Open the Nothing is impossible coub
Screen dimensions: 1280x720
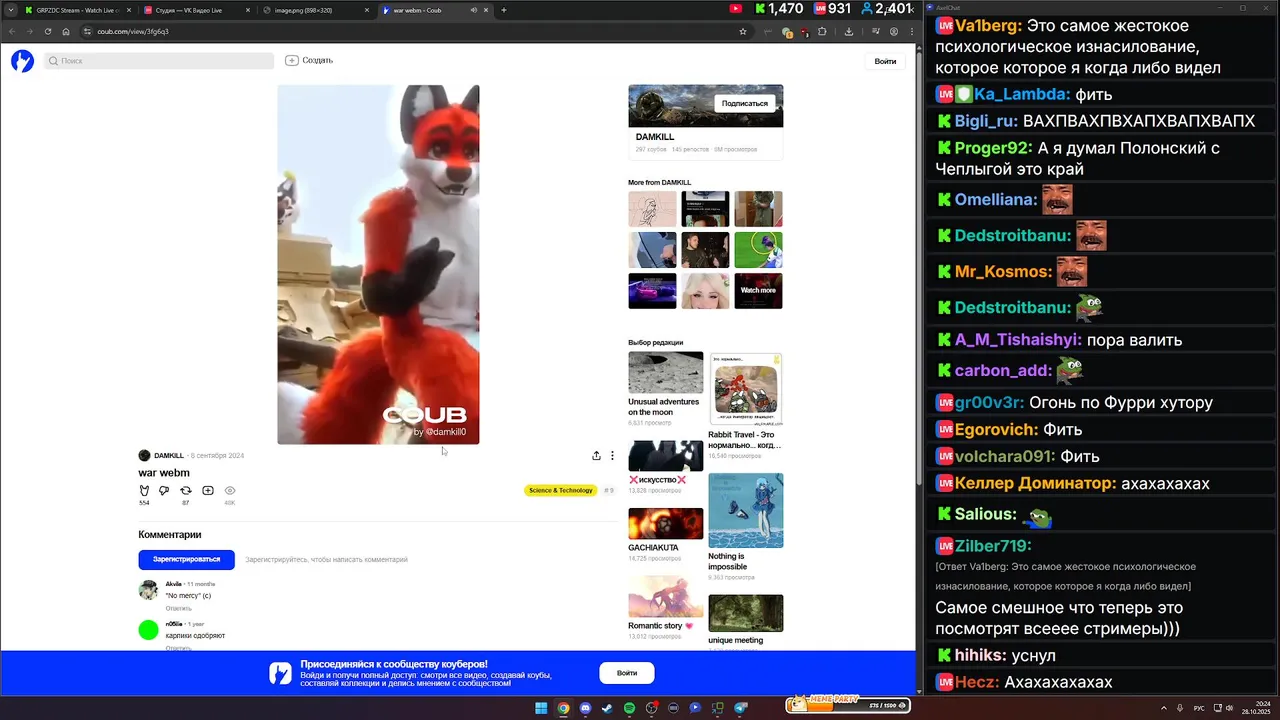746,510
